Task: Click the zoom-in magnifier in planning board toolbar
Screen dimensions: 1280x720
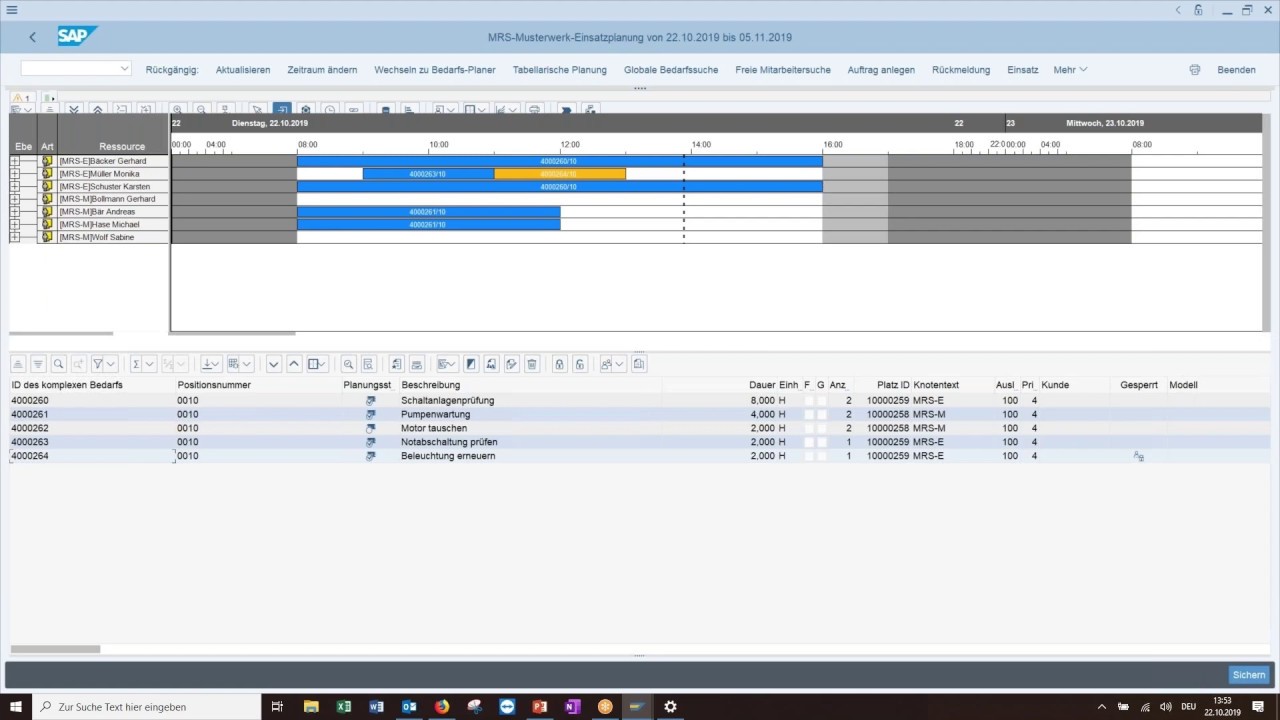Action: pyautogui.click(x=177, y=110)
